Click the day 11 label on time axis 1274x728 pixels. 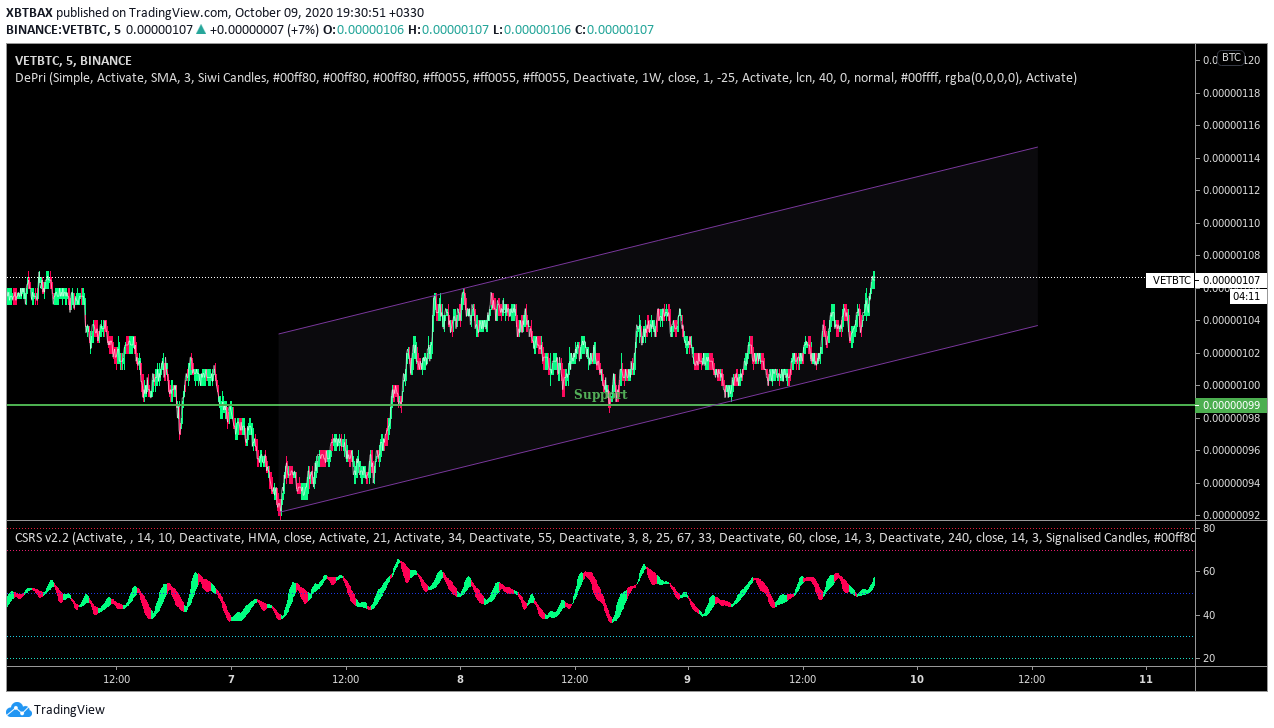point(1146,679)
